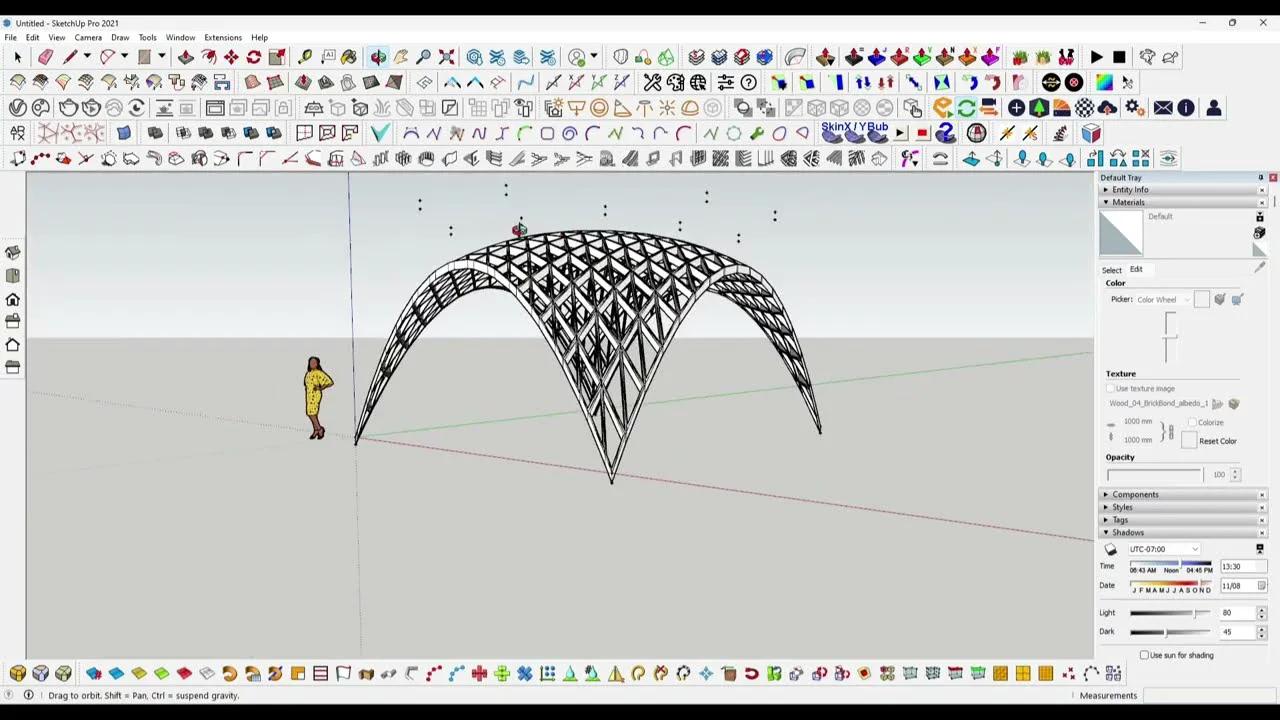
Task: Activate the Orbit tool
Action: point(379,57)
